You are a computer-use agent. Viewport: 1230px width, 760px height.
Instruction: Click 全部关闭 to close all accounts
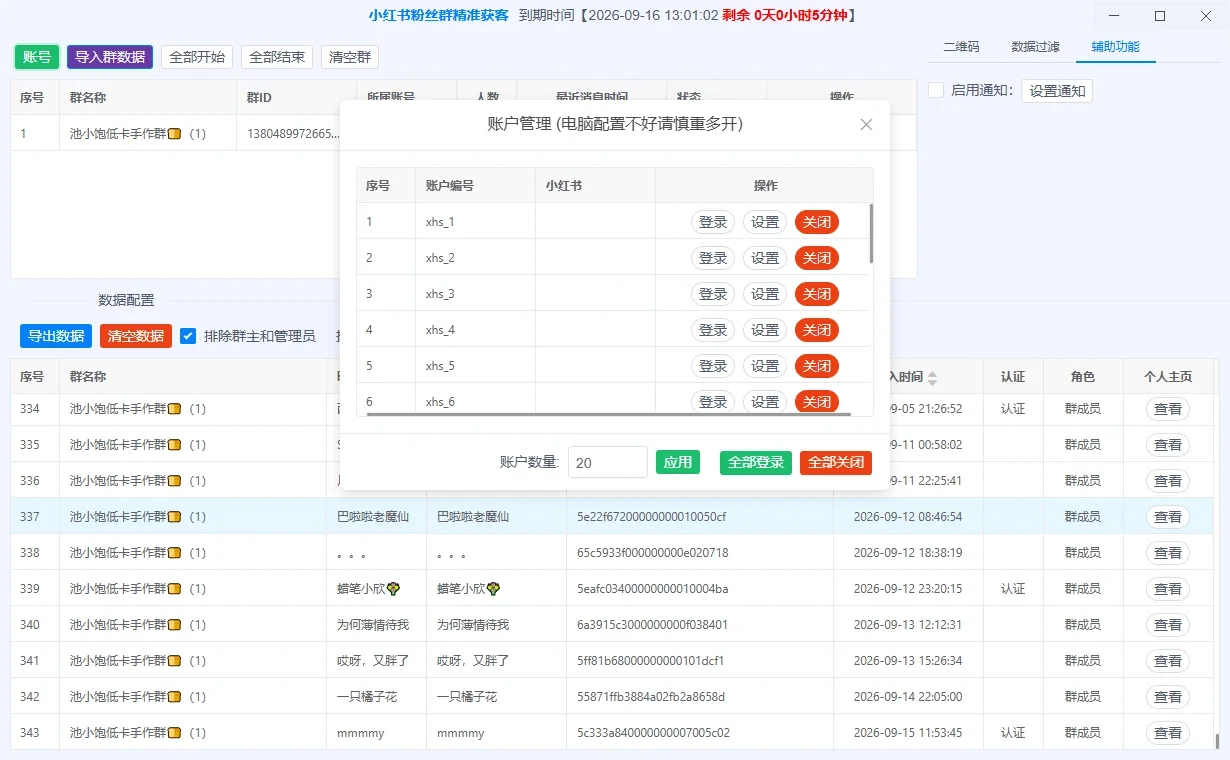pyautogui.click(x=836, y=463)
